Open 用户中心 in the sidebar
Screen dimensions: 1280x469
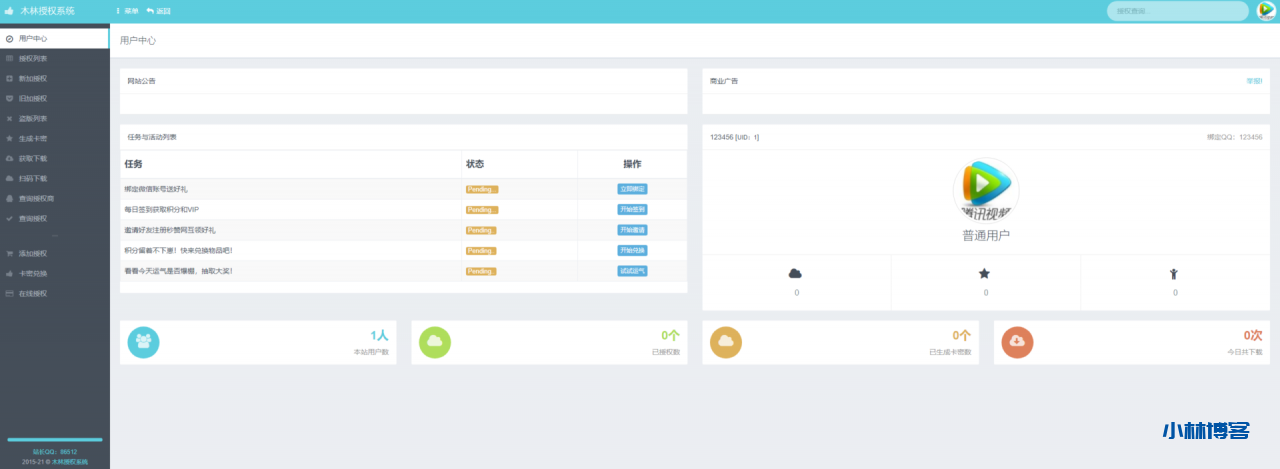33,38
